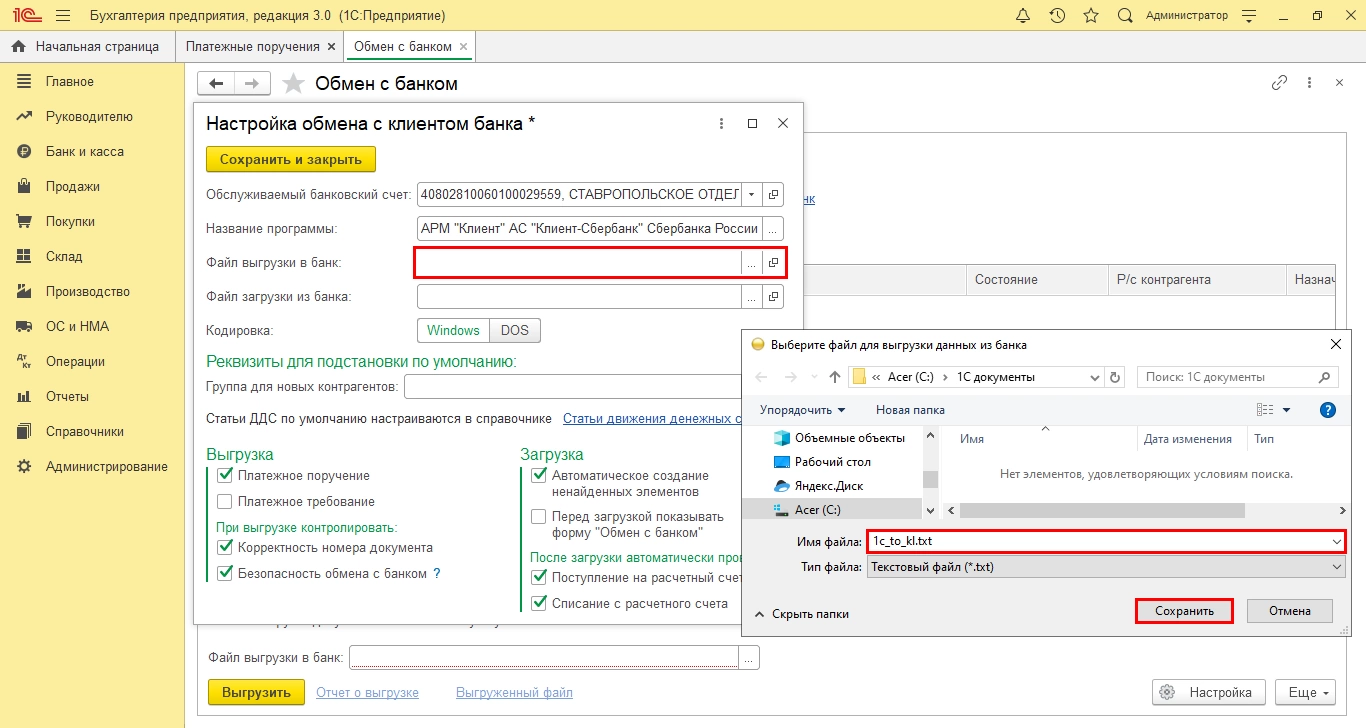1366x728 pixels.
Task: Click the ellipsis button for Название программы
Action: pos(773,228)
